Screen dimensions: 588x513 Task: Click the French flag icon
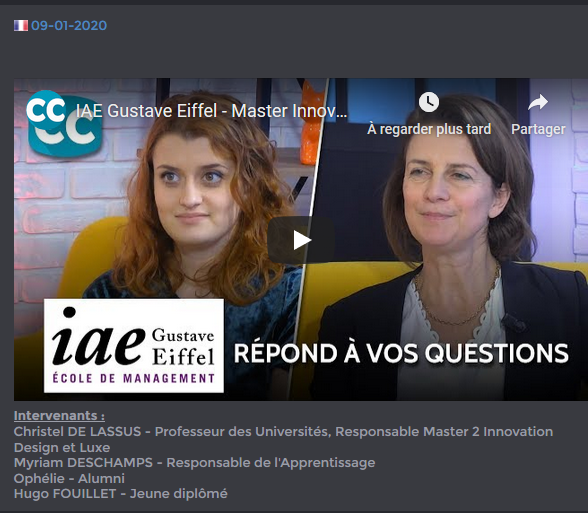pos(21,26)
